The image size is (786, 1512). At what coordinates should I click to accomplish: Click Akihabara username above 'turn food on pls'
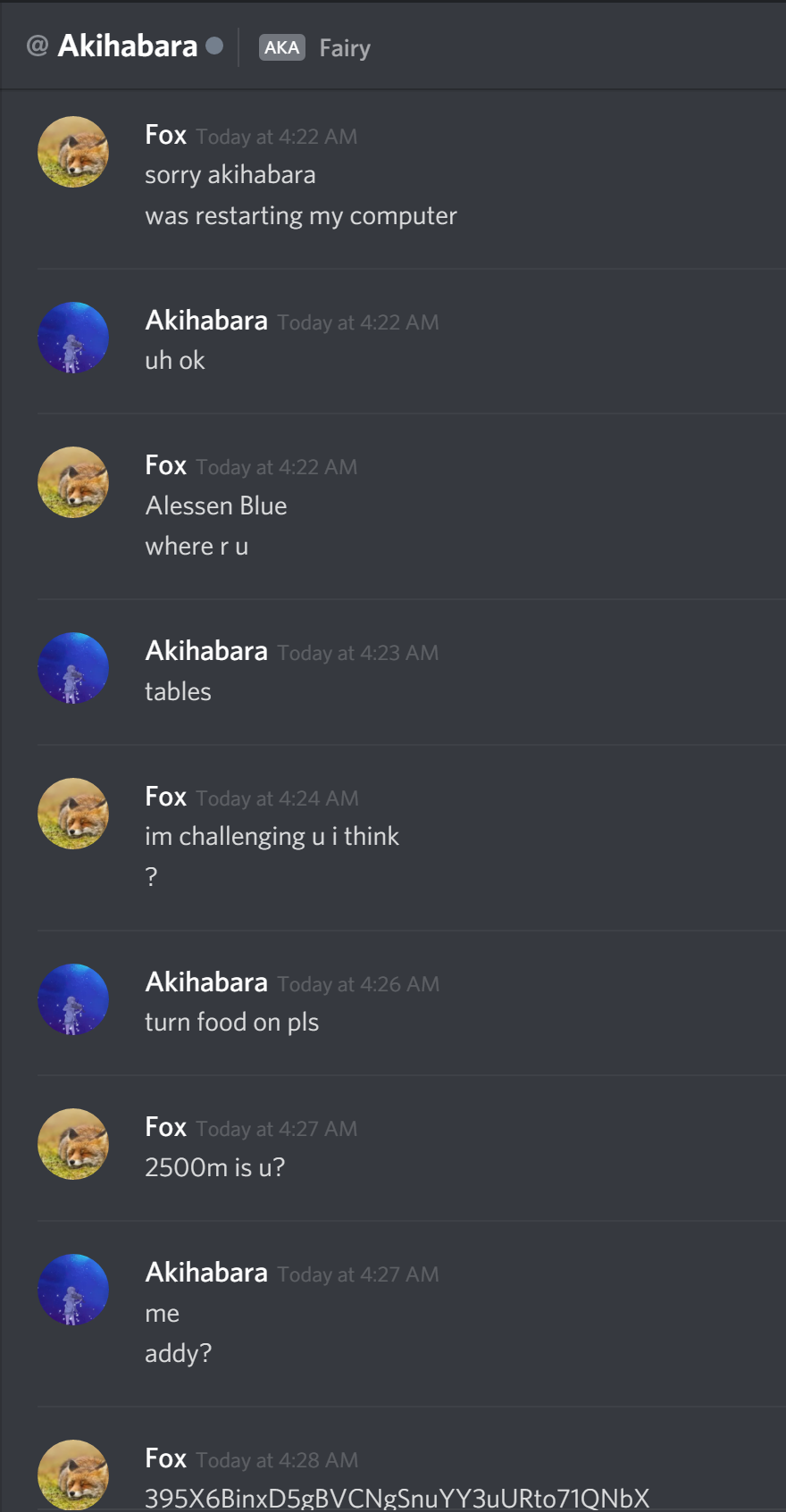pos(206,982)
